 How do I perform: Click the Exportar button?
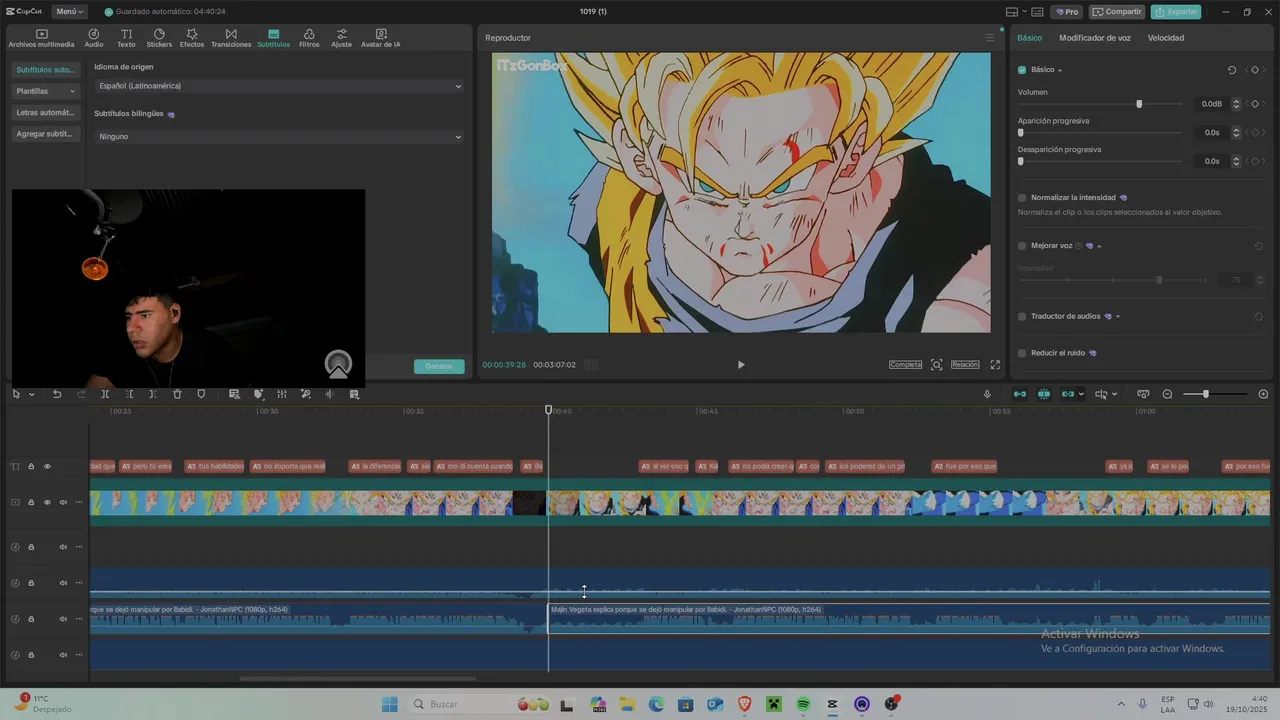click(1176, 12)
